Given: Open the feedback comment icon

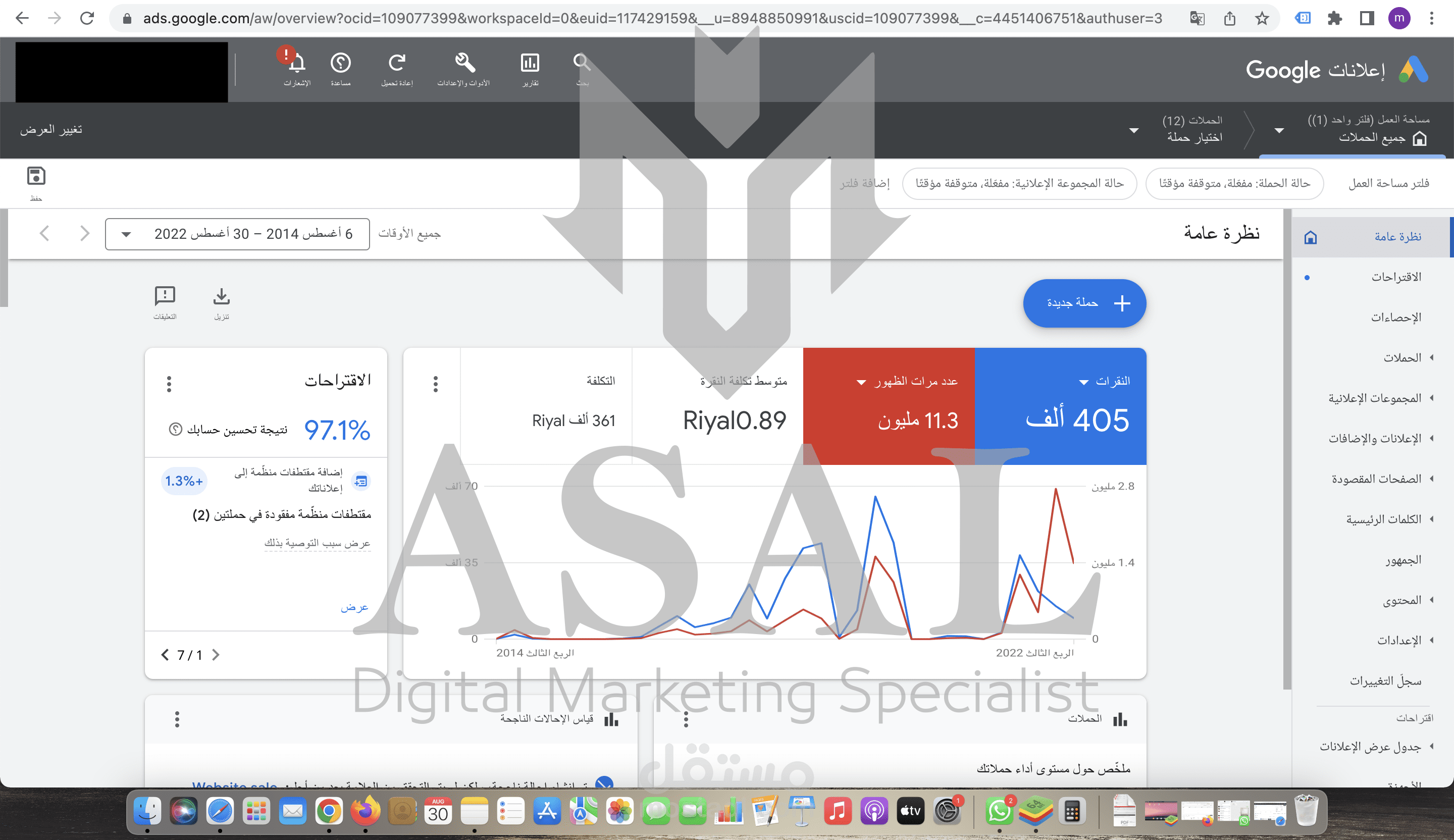Looking at the screenshot, I should (165, 296).
